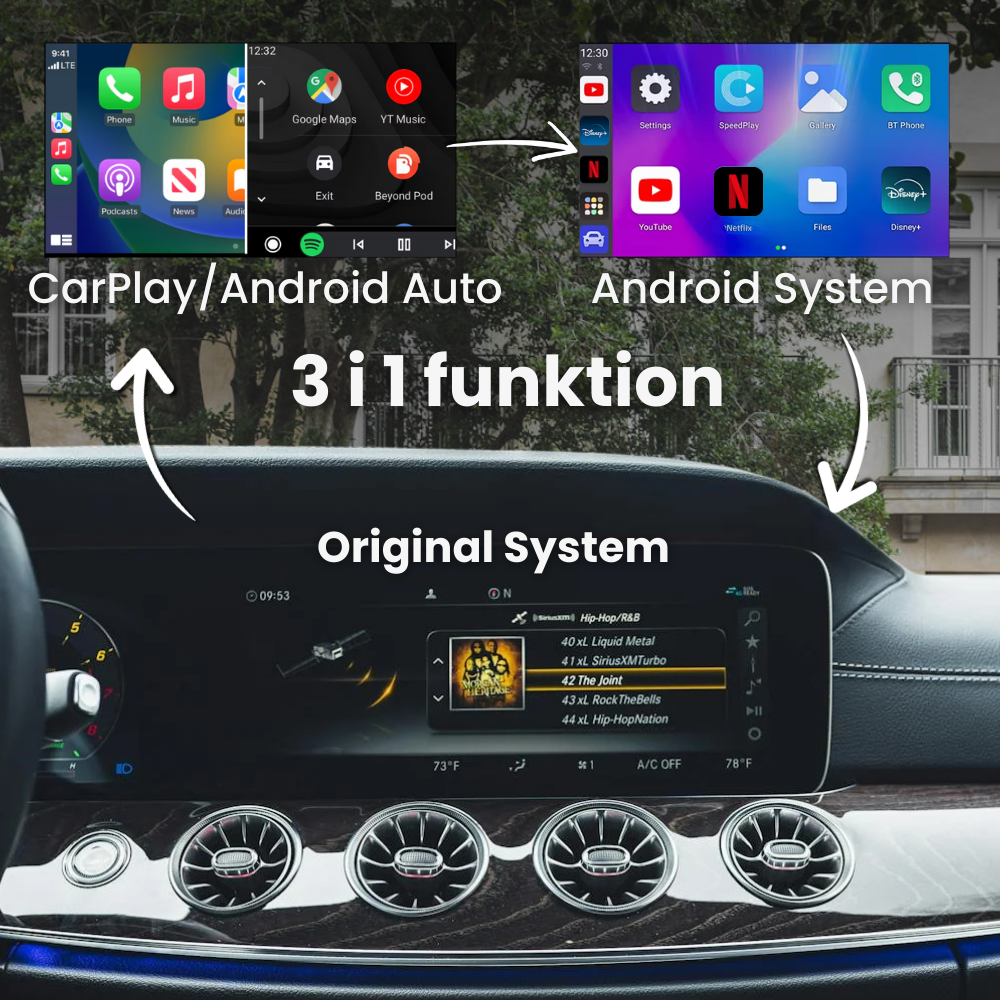Tap the right 78°F temperature setting

(x=739, y=763)
